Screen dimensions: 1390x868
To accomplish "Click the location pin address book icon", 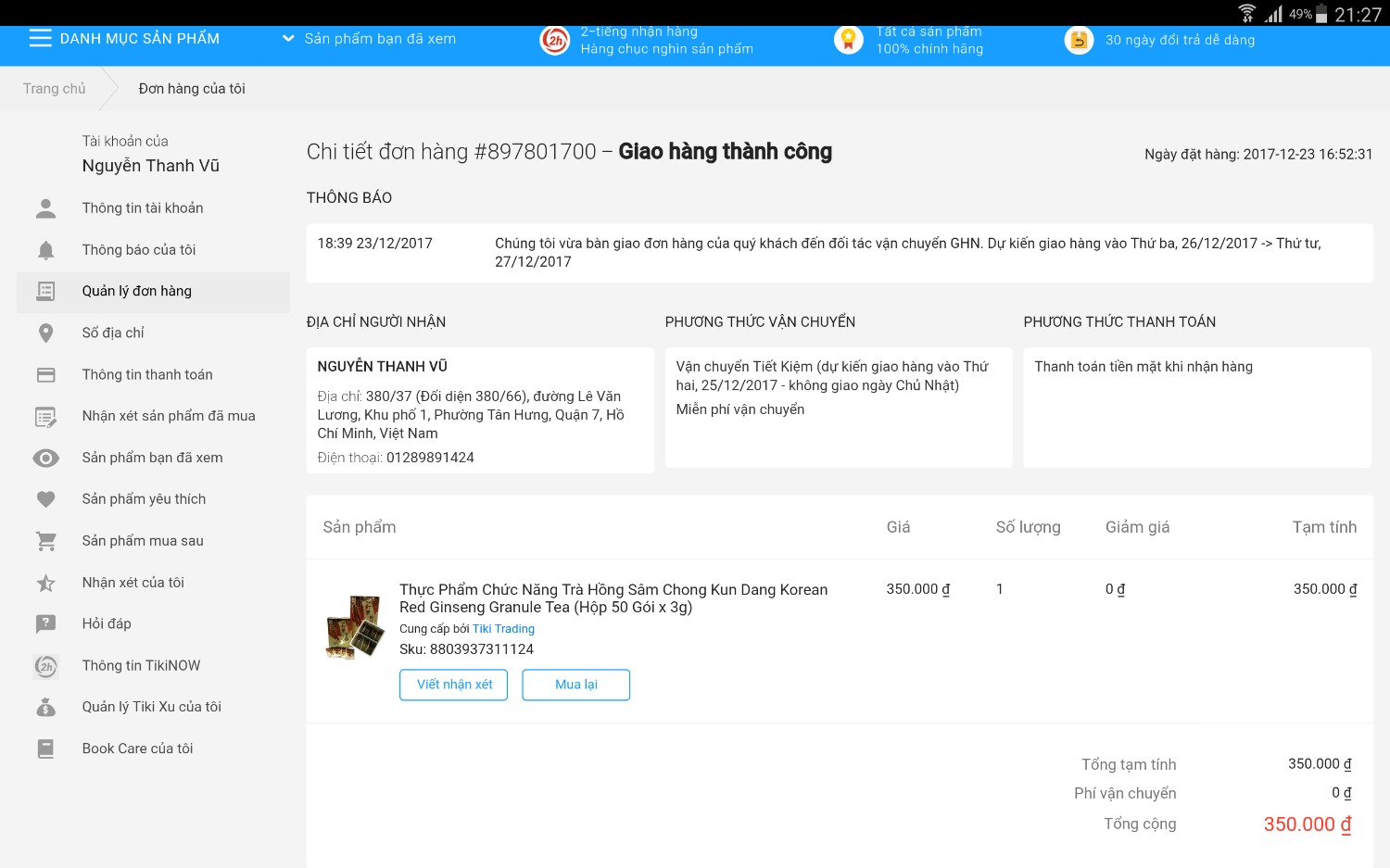I will [45, 333].
